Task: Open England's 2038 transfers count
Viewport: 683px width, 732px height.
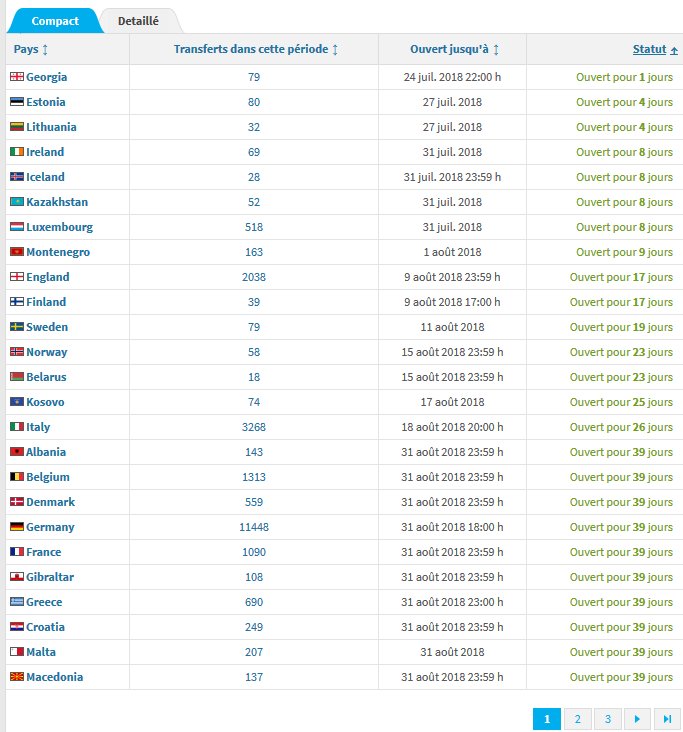Action: (254, 277)
